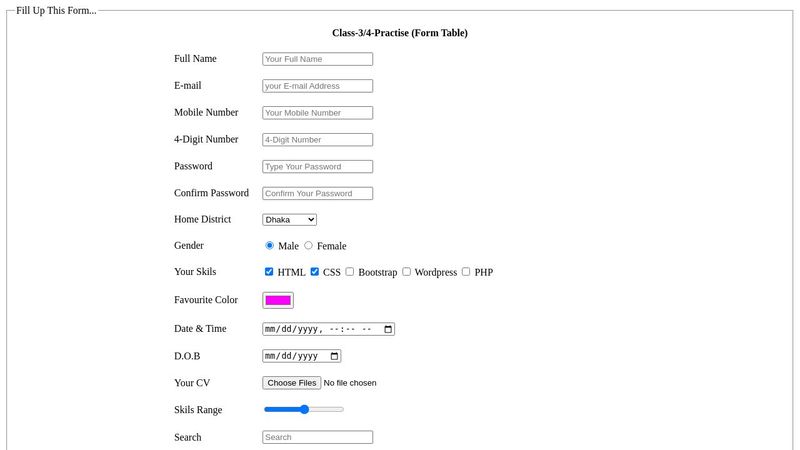
Task: Select the Male gender option
Action: click(x=269, y=245)
